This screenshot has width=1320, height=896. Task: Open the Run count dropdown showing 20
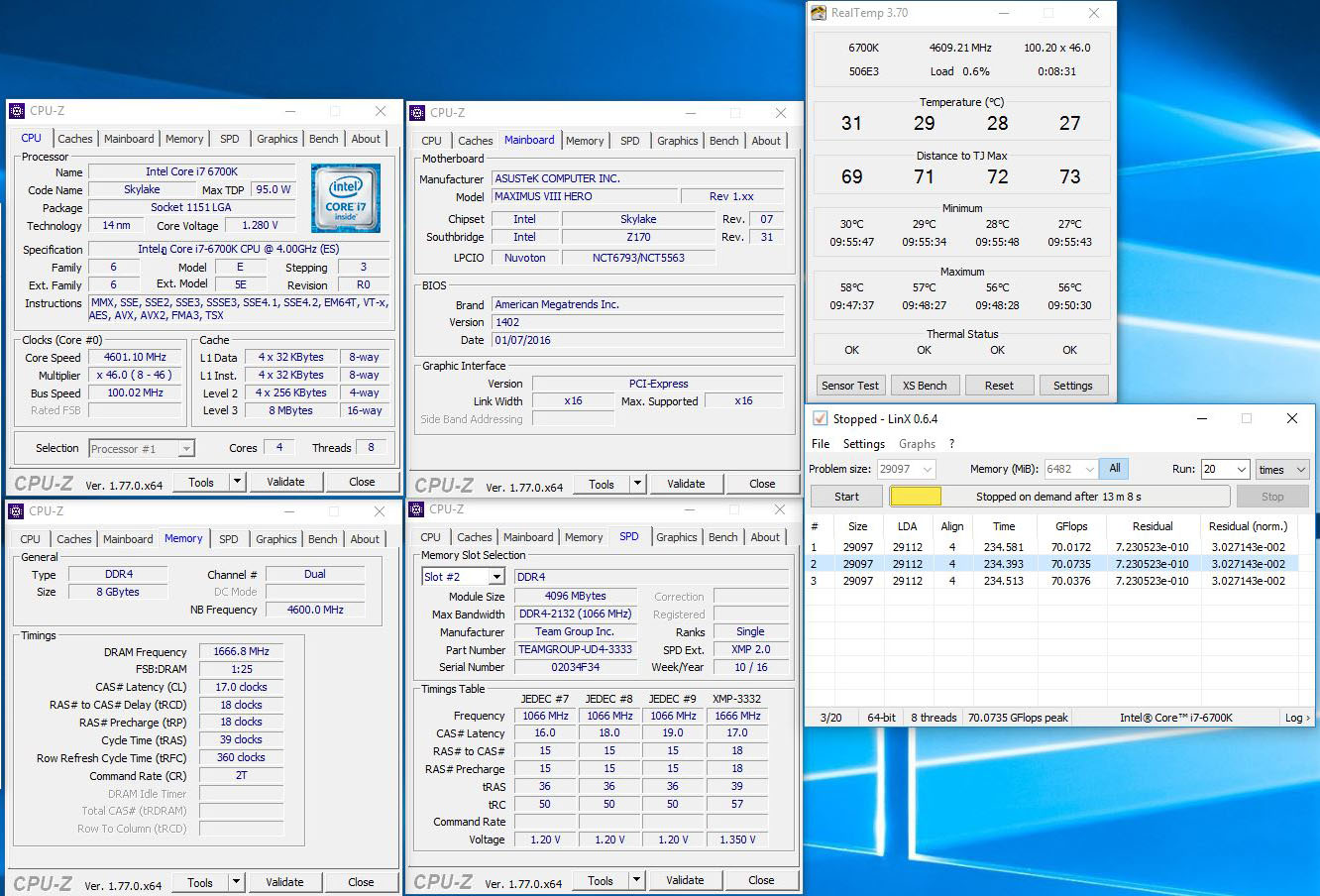1240,469
